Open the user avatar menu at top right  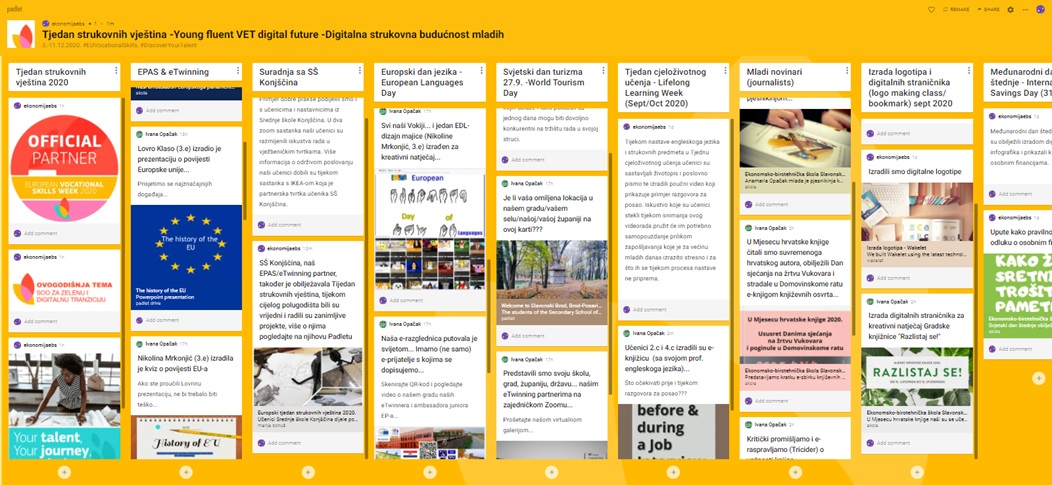point(1042,8)
